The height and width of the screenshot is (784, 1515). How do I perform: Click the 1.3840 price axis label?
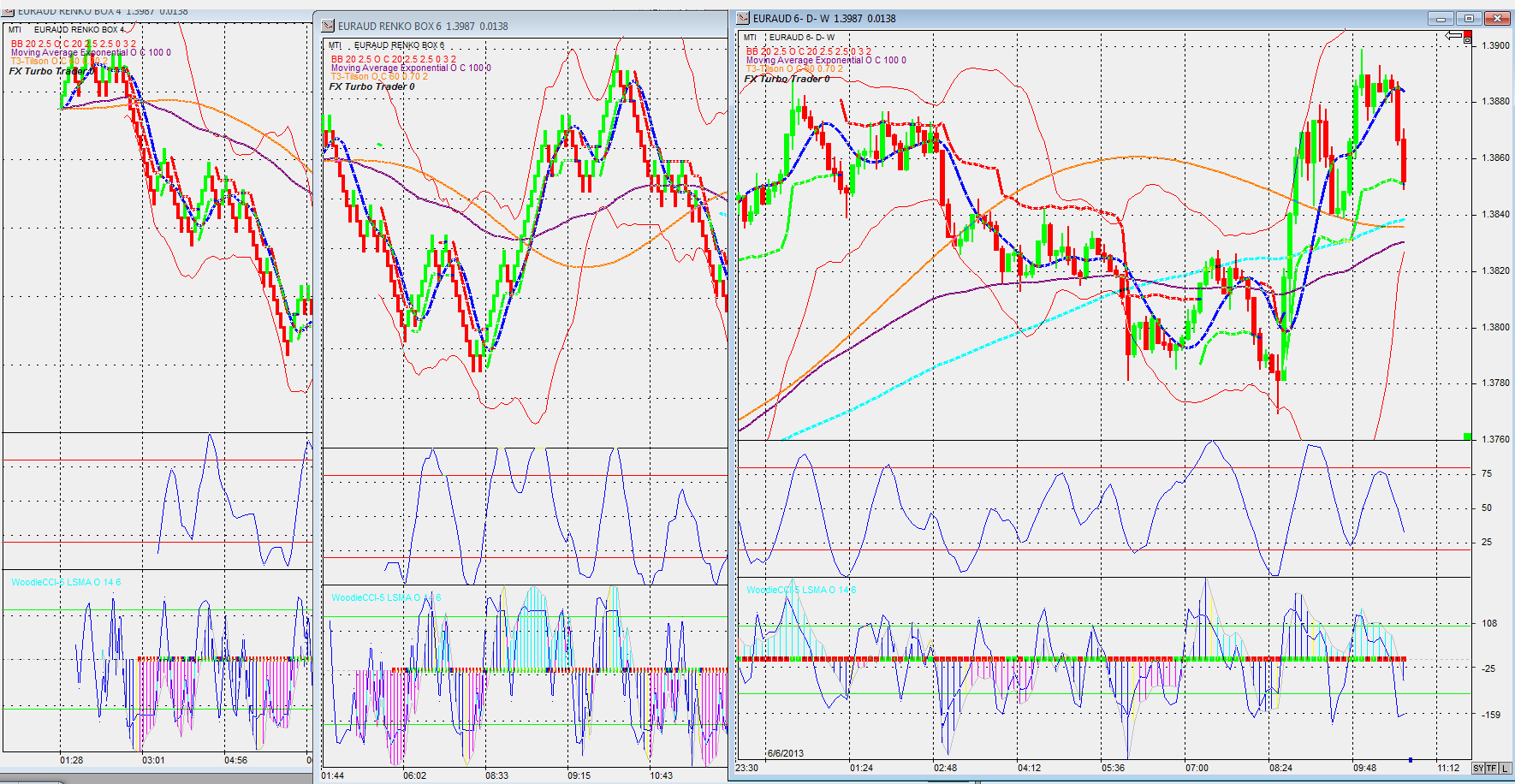[x=1496, y=215]
